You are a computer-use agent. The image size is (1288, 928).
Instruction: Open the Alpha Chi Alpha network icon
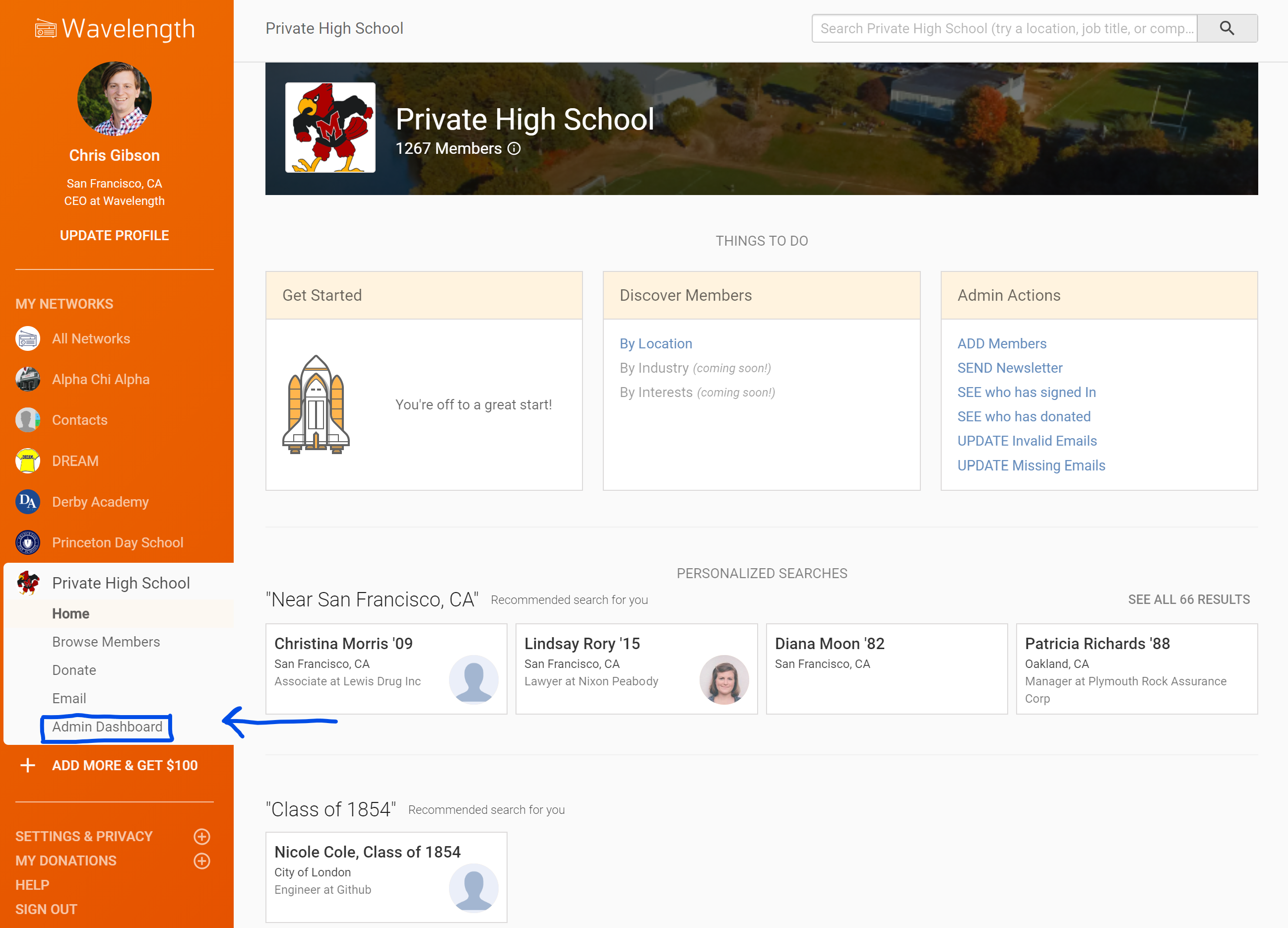27,379
